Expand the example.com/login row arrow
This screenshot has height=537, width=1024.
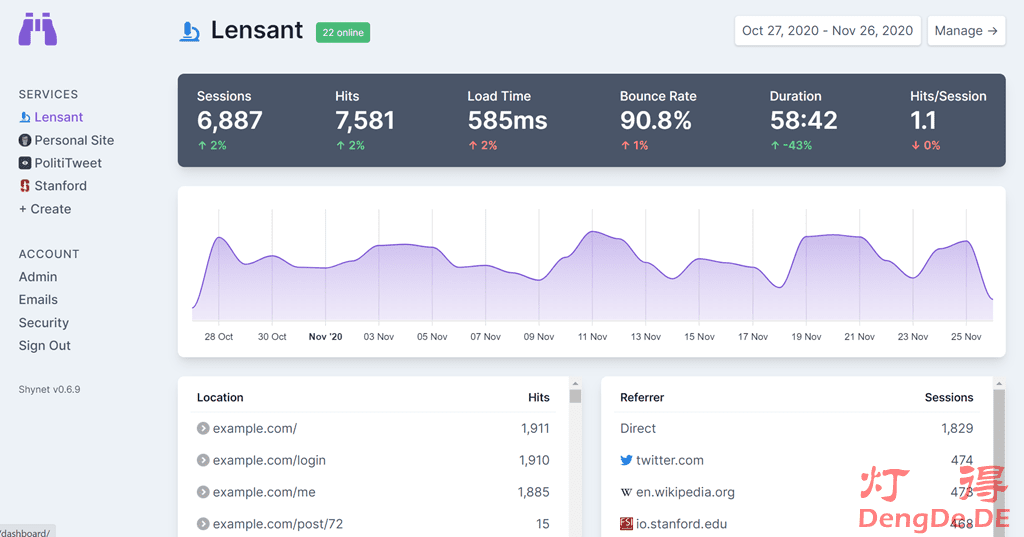click(203, 460)
